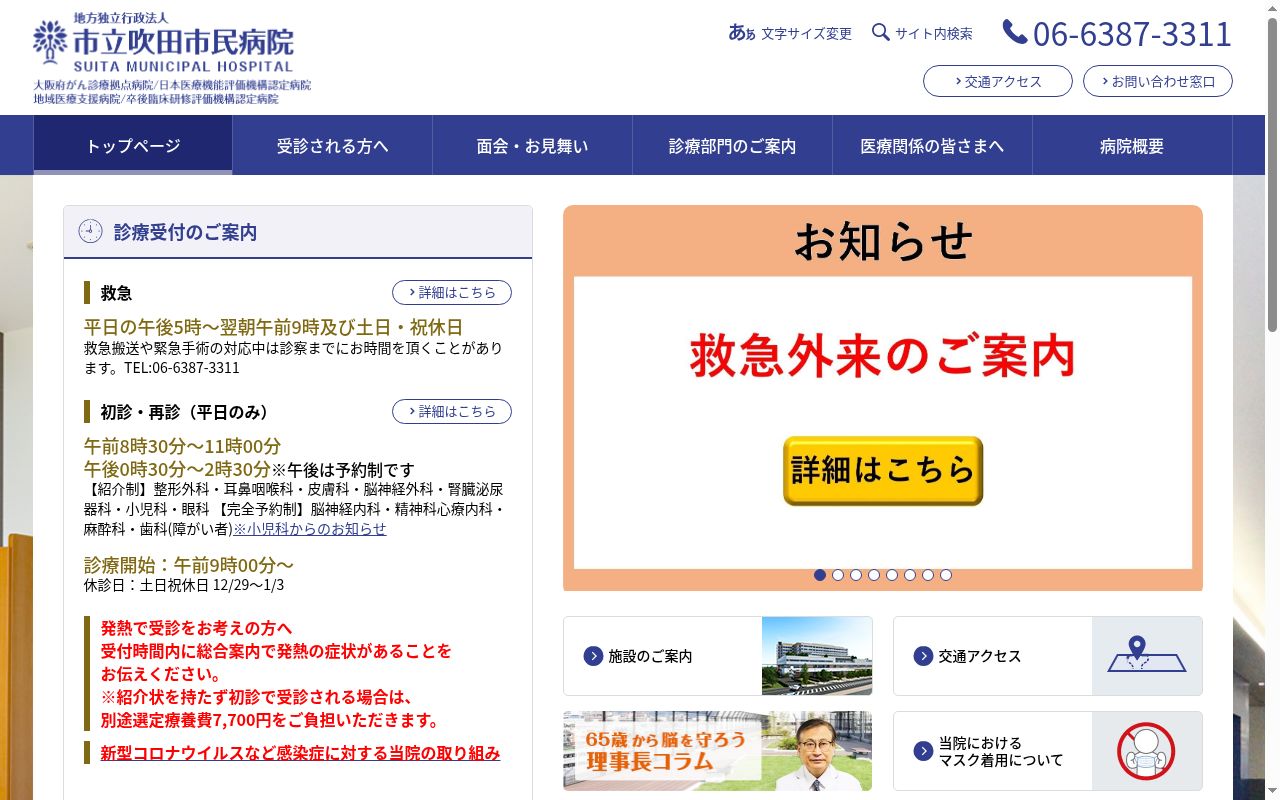Open the 病院概要 menu
This screenshot has height=800, width=1280.
[1132, 145]
